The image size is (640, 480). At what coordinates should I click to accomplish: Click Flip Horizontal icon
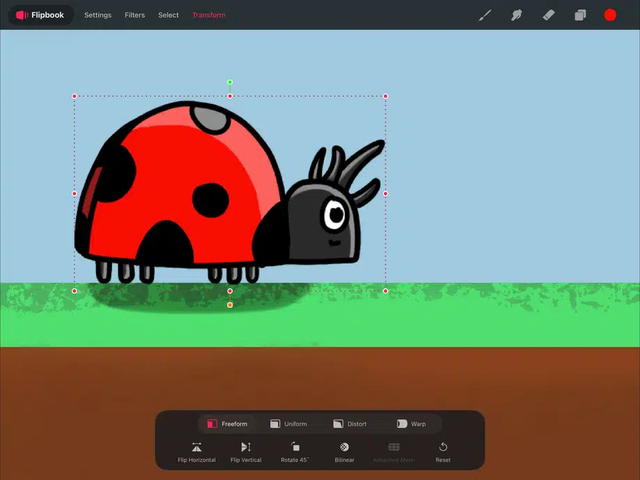coord(196,448)
